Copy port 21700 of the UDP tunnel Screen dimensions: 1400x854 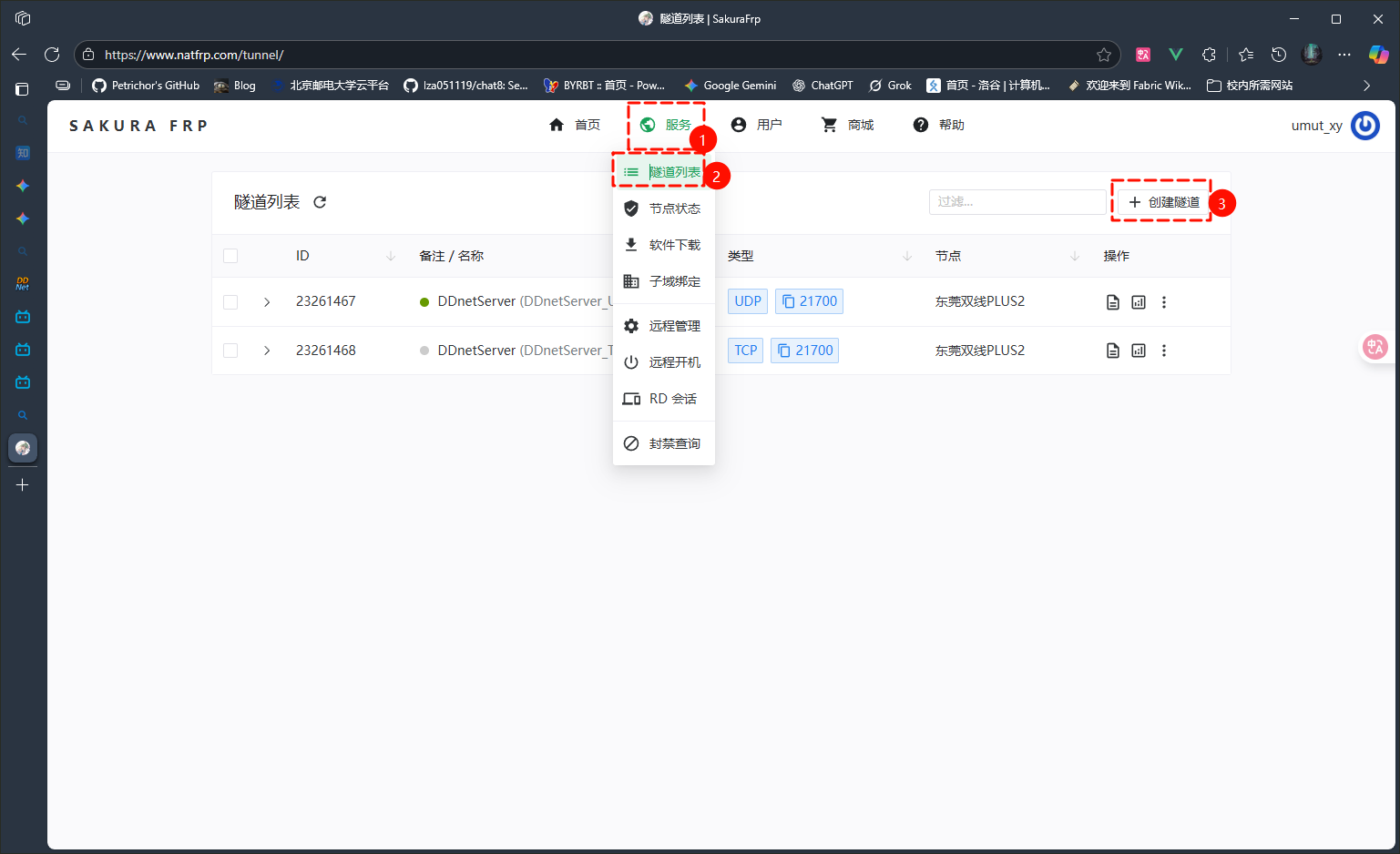point(809,301)
